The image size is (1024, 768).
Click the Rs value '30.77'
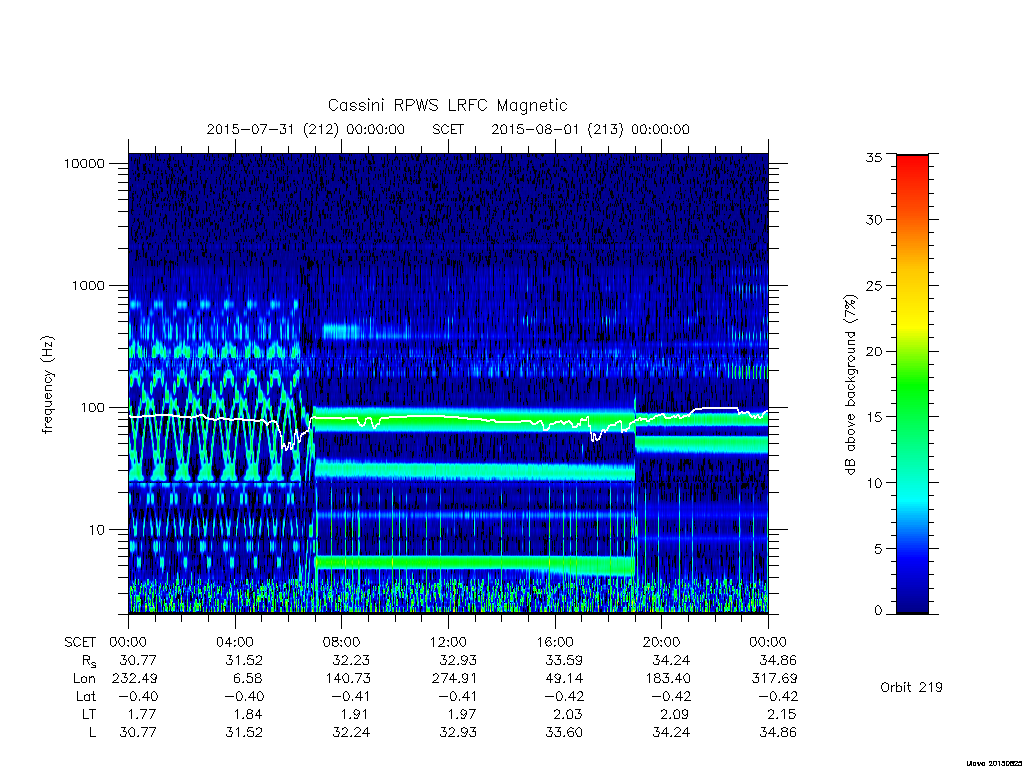pos(138,660)
